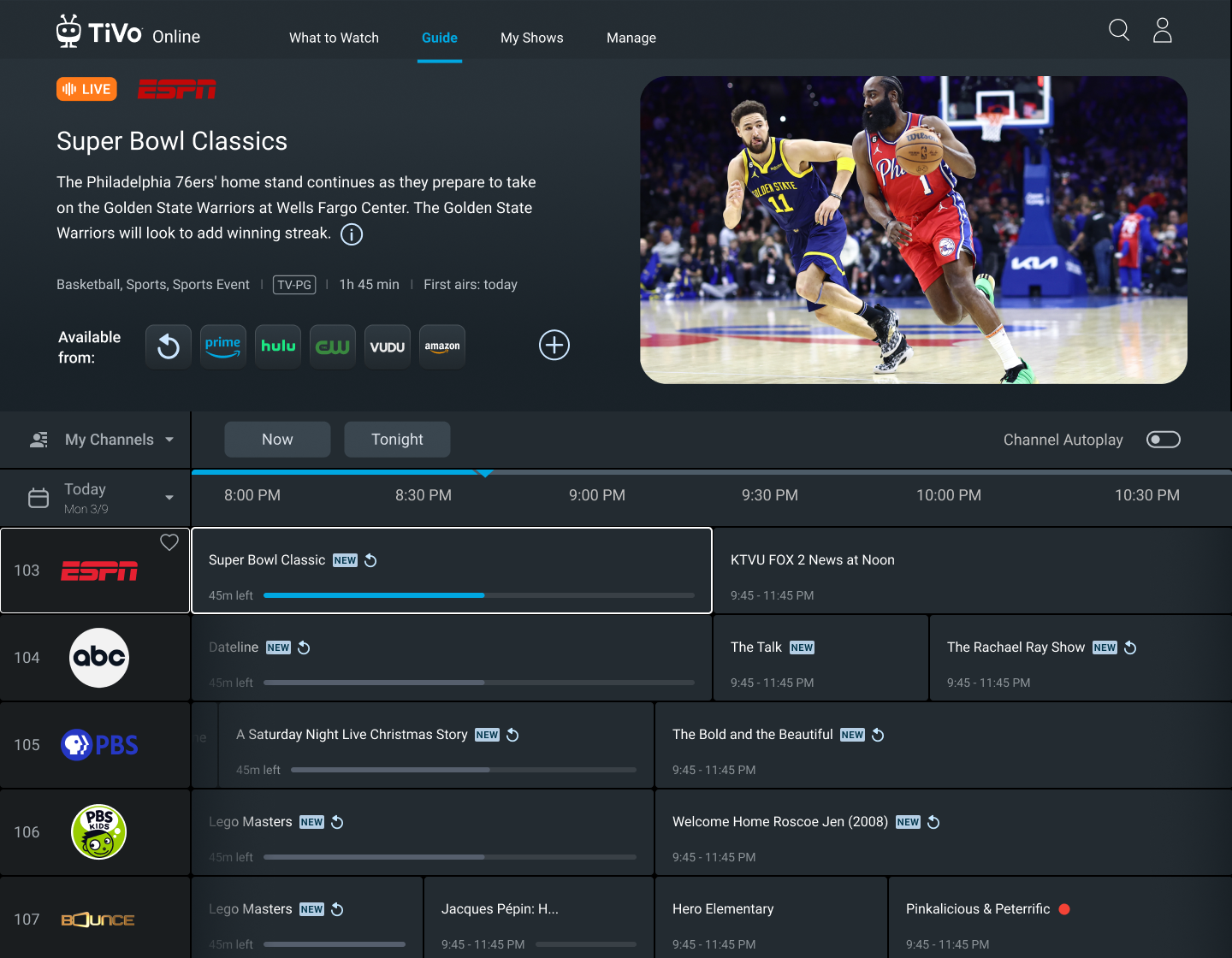Click the TV-PG rating badge
Image resolution: width=1232 pixels, height=958 pixels.
(x=294, y=285)
